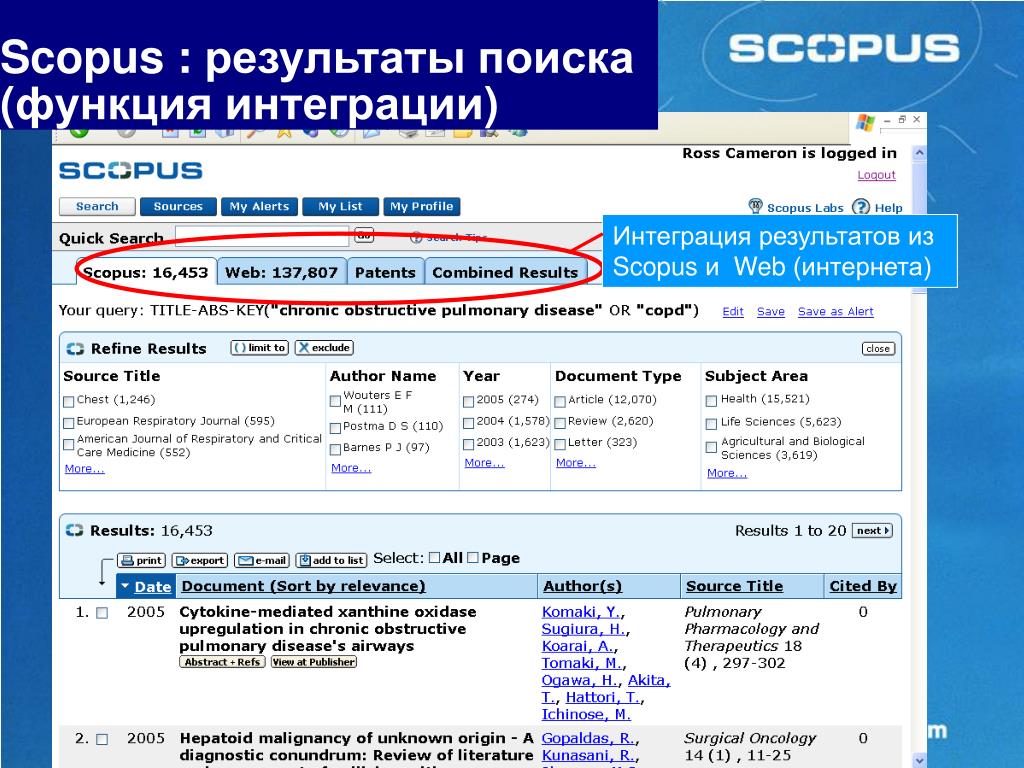
Task: Select checkbox for result 1
Action: pyautogui.click(x=102, y=613)
